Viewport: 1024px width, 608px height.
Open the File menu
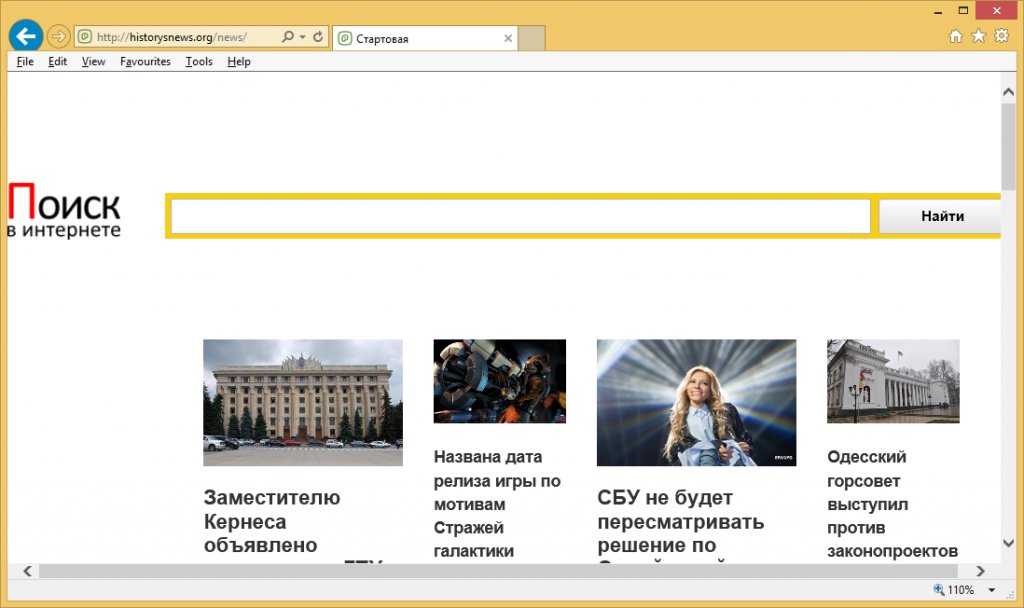(x=25, y=62)
